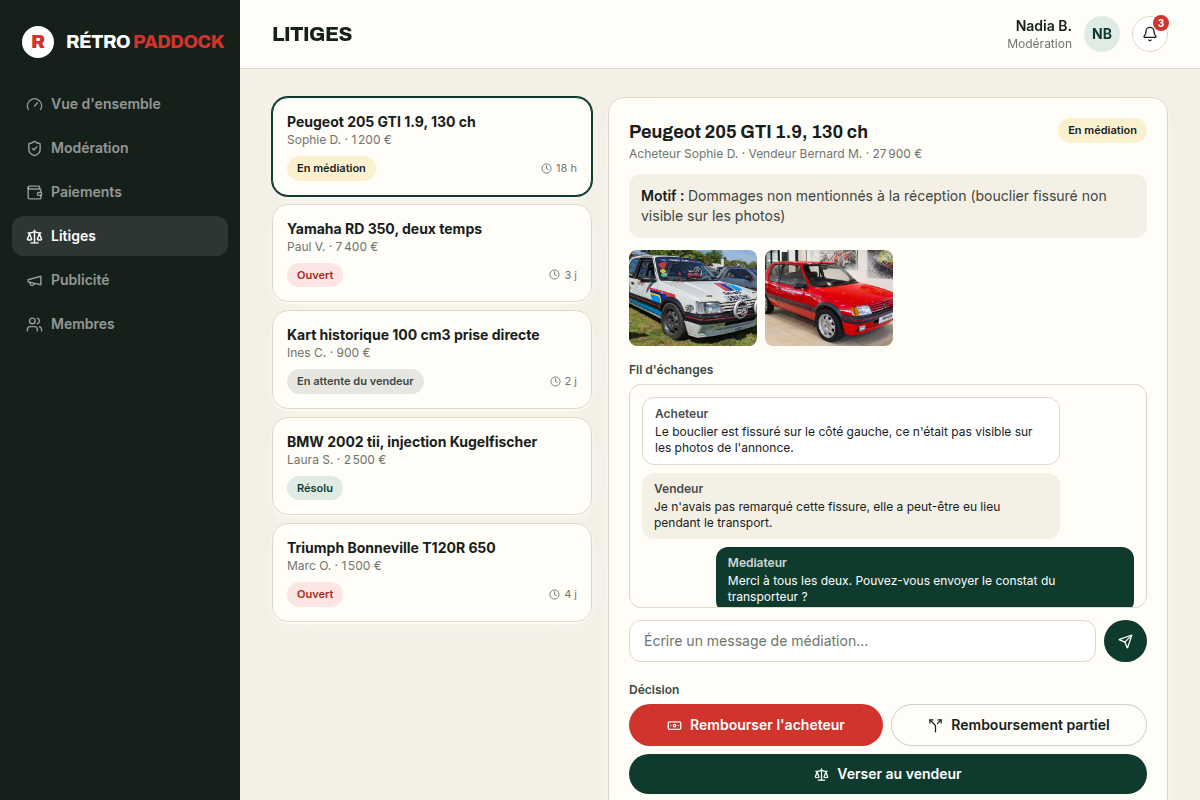Click Nadia B. profile name

tap(1043, 26)
